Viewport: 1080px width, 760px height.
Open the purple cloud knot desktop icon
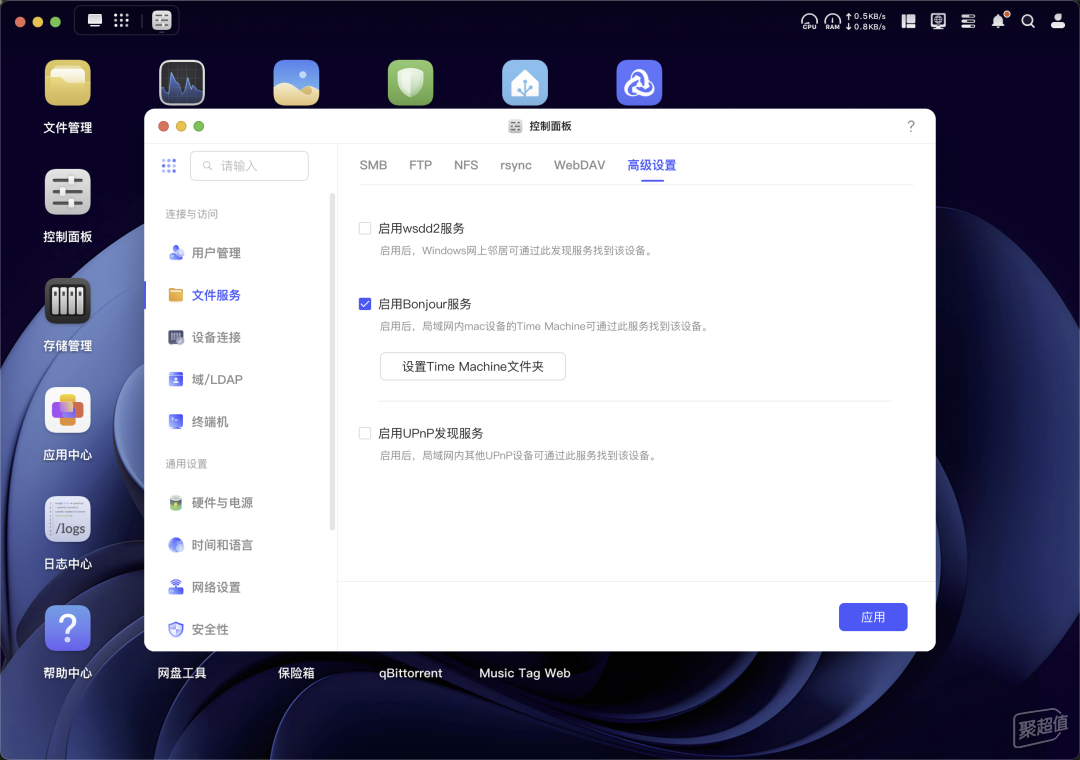639,83
